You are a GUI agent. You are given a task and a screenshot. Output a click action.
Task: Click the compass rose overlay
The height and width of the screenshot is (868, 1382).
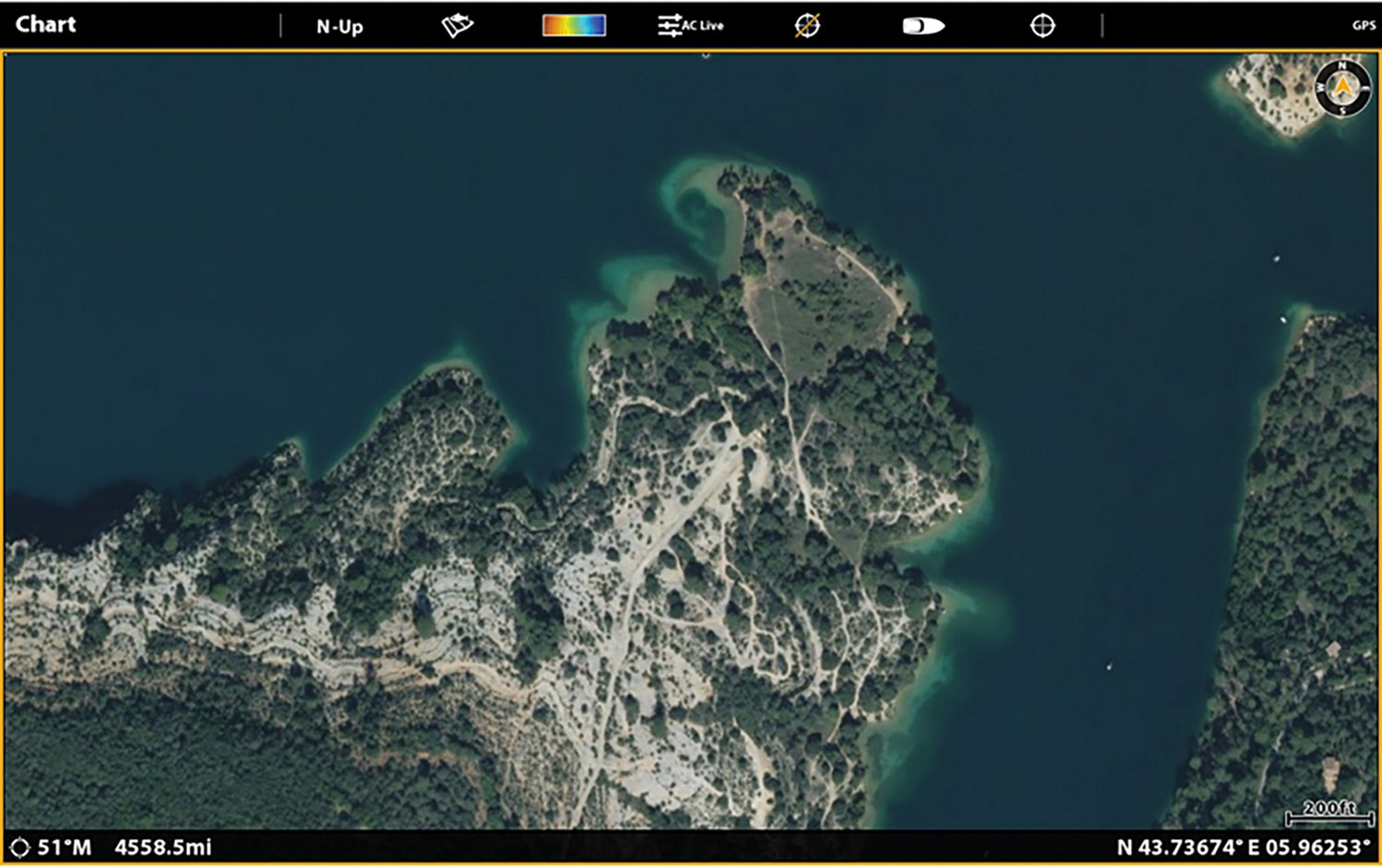tap(1341, 89)
